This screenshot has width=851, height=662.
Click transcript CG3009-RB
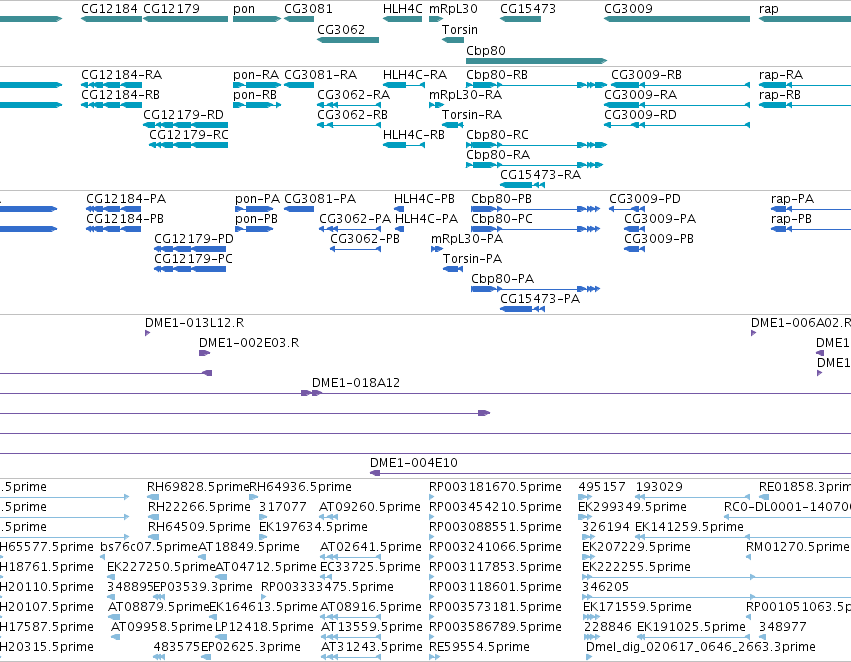[646, 74]
